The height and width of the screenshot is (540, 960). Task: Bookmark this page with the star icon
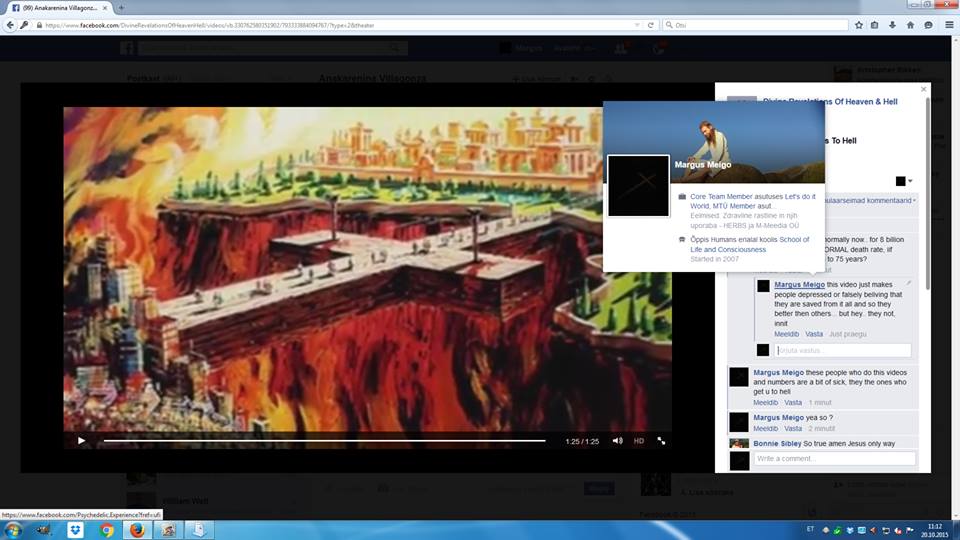click(x=859, y=25)
